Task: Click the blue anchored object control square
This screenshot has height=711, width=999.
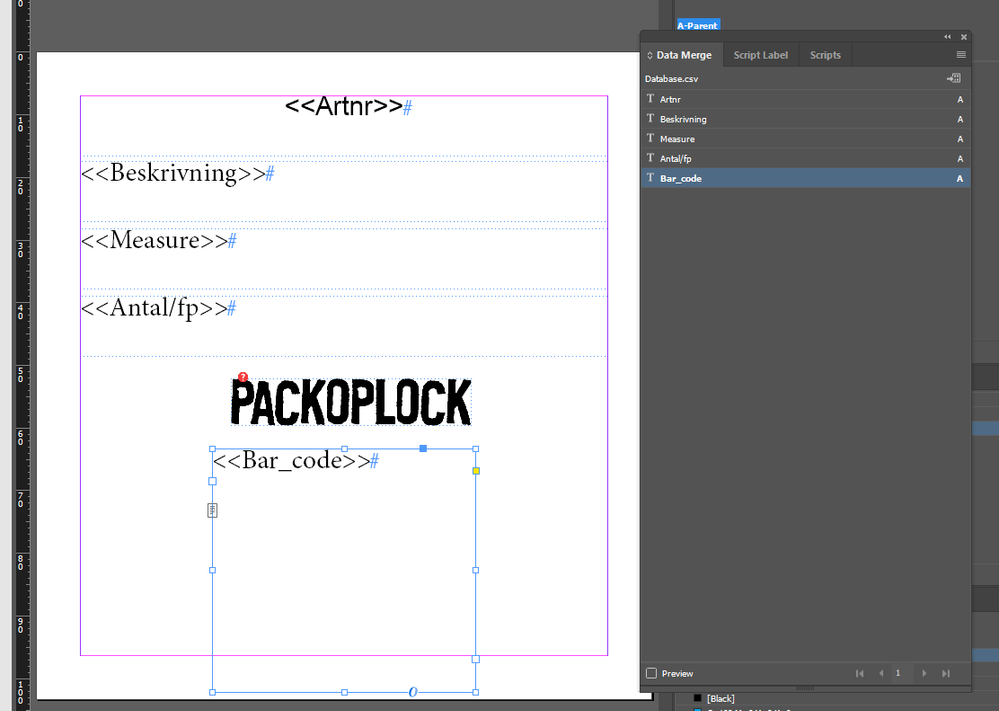Action: pyautogui.click(x=423, y=449)
